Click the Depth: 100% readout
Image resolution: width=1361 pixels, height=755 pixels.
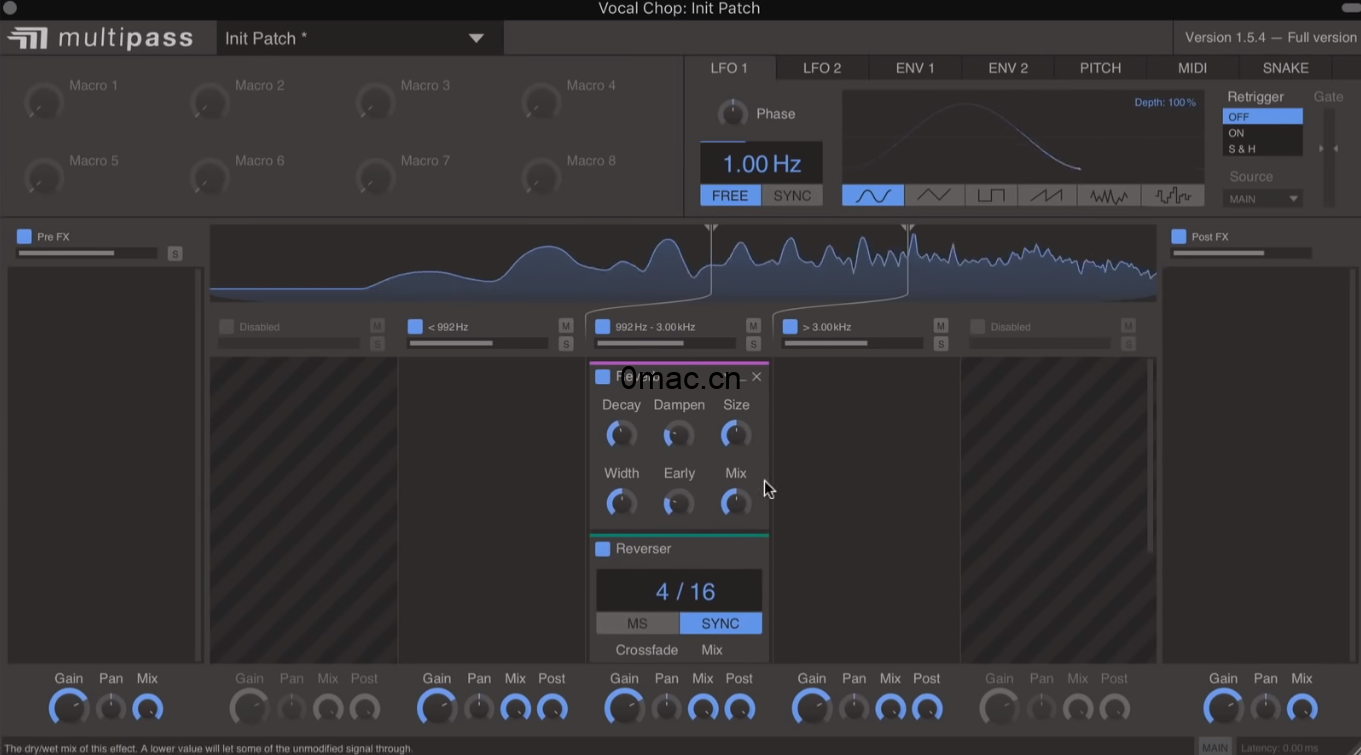coord(1165,103)
